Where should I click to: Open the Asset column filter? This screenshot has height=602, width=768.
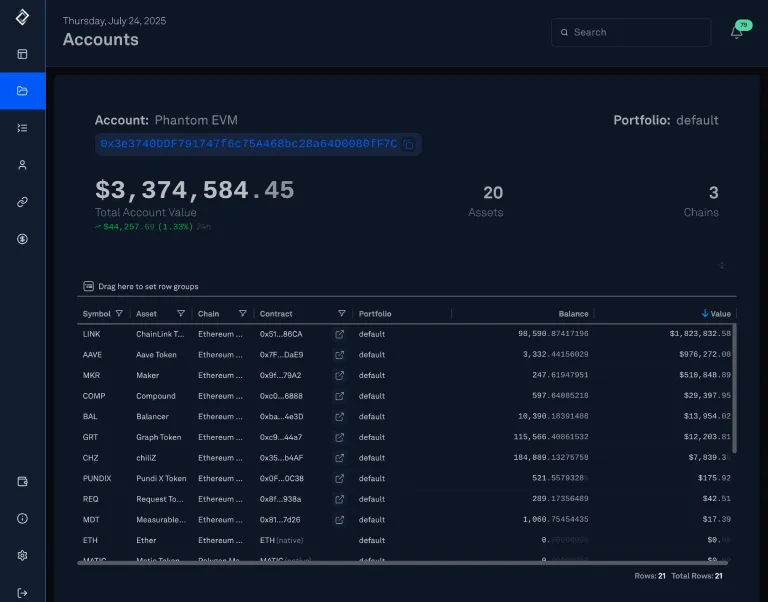[181, 313]
